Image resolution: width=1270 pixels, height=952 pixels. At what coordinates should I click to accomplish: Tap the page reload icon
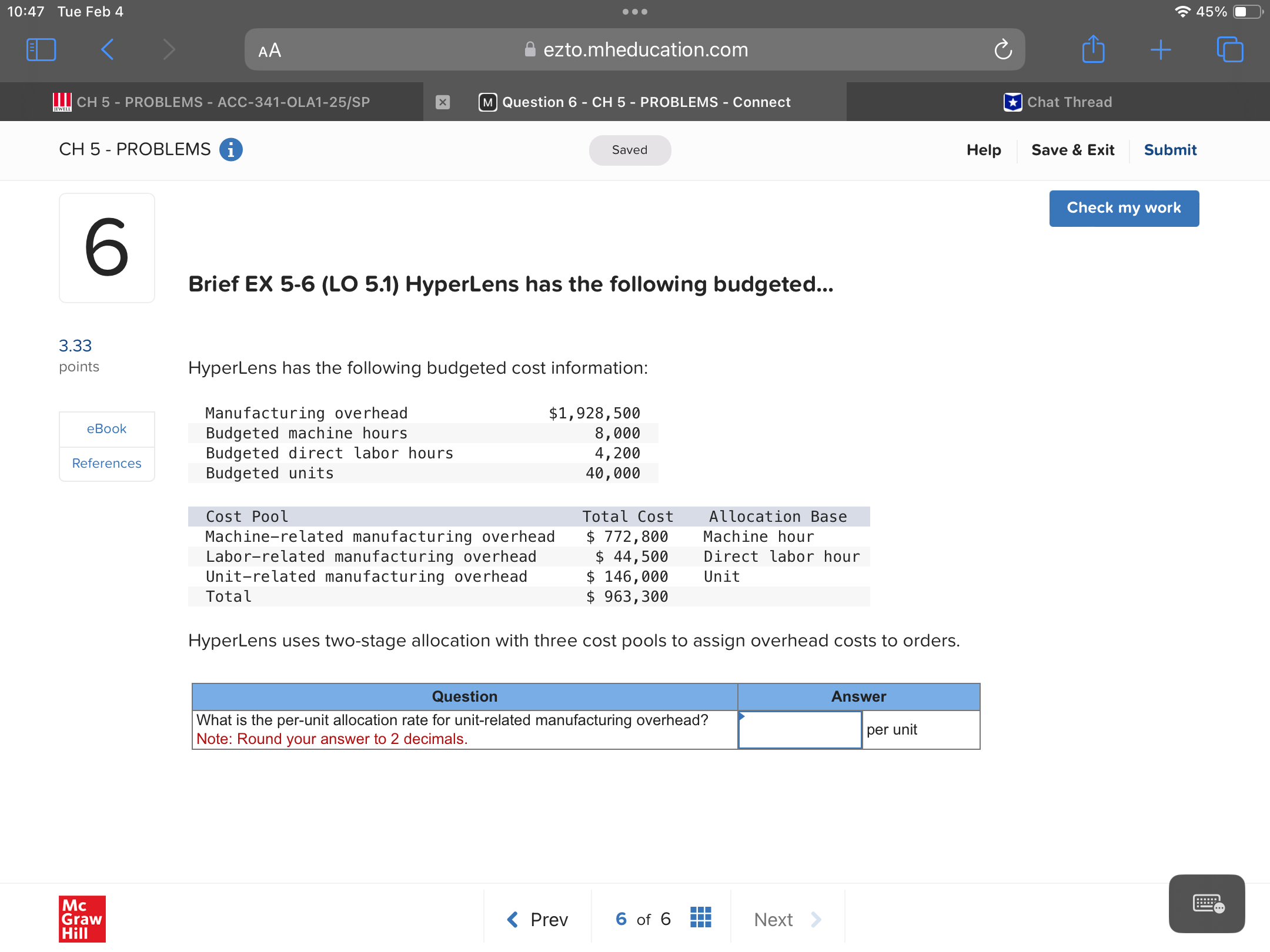pyautogui.click(x=1003, y=50)
